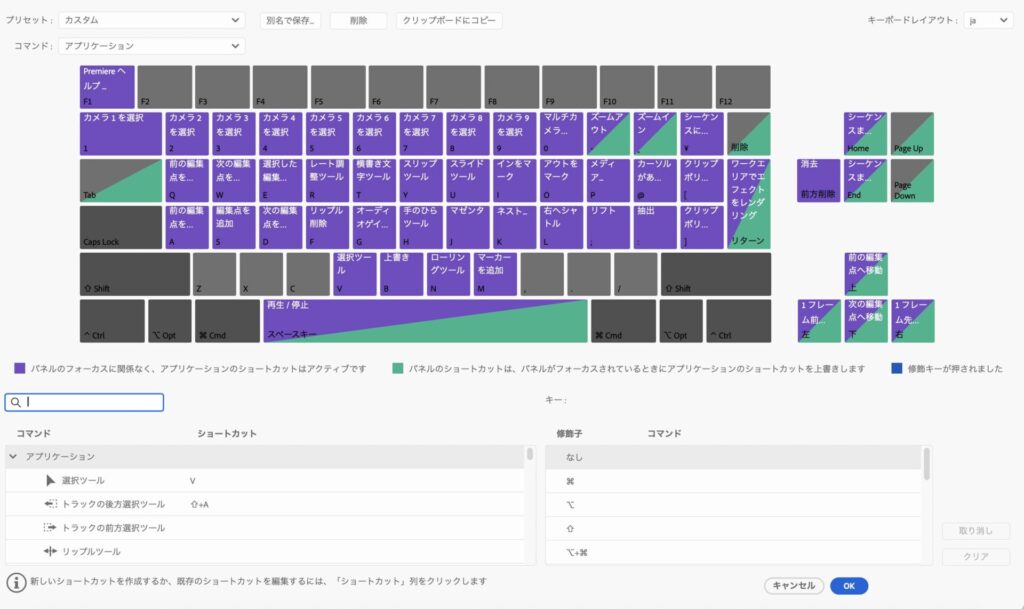Click the F5 key on the keyboard map

pyautogui.click(x=338, y=87)
